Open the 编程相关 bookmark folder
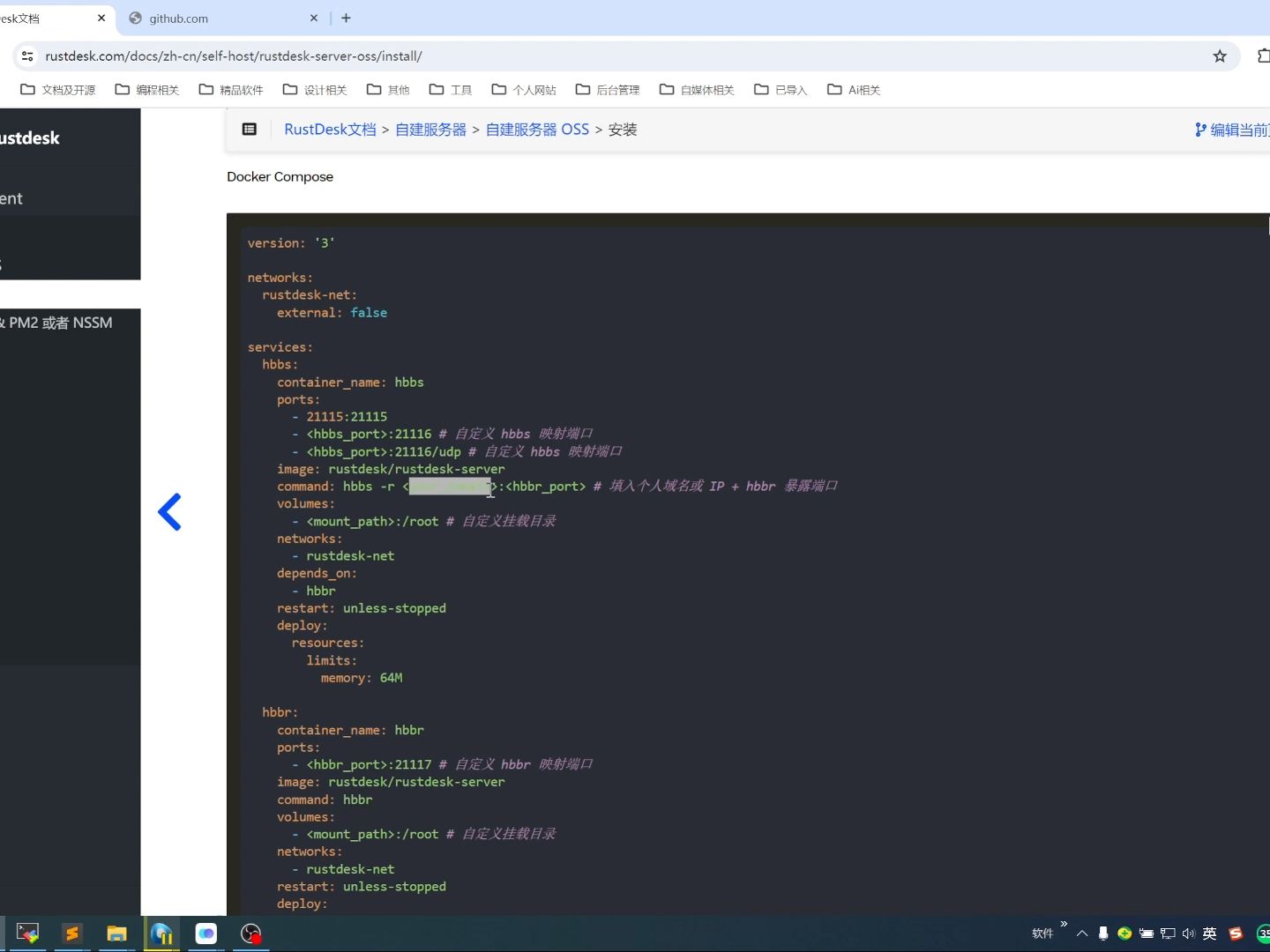This screenshot has width=1270, height=952. (x=147, y=90)
